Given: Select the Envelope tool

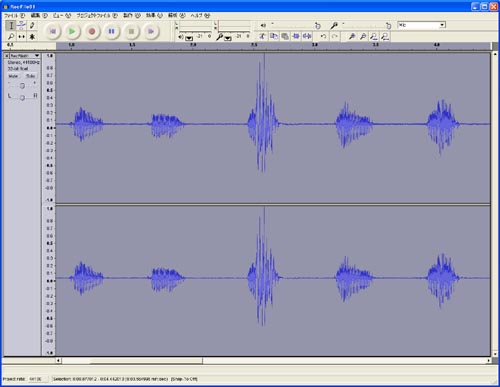Looking at the screenshot, I should 22,25.
